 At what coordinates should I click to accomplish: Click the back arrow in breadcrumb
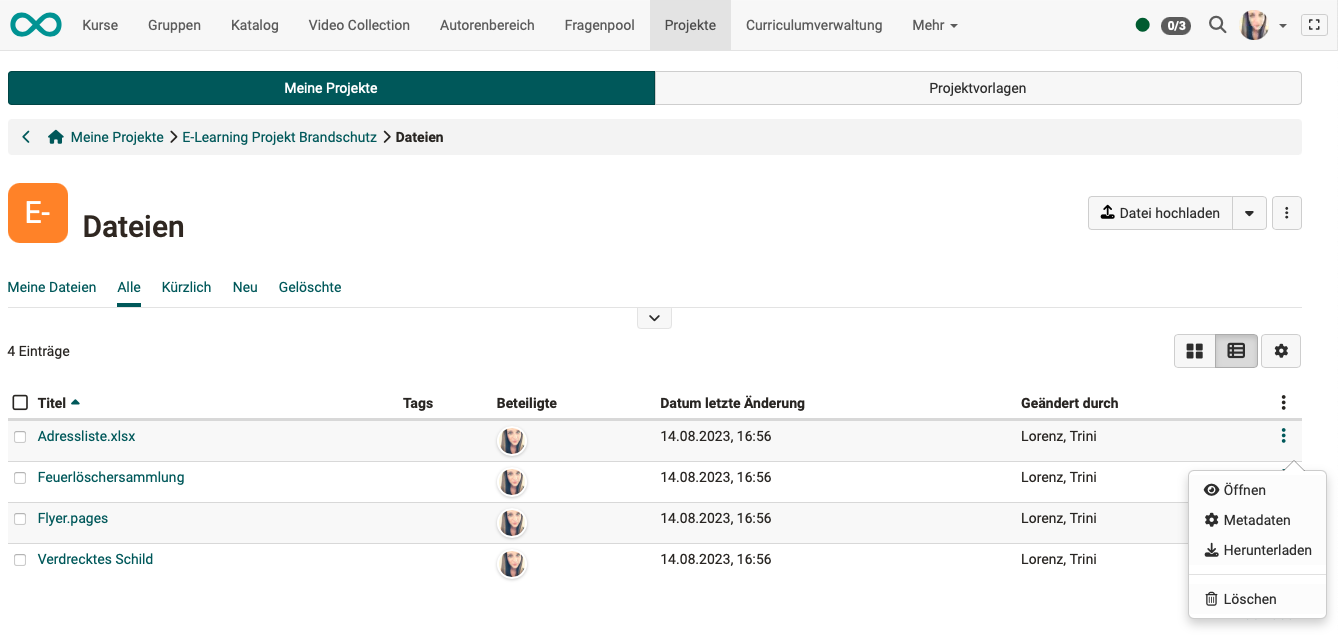pyautogui.click(x=26, y=137)
